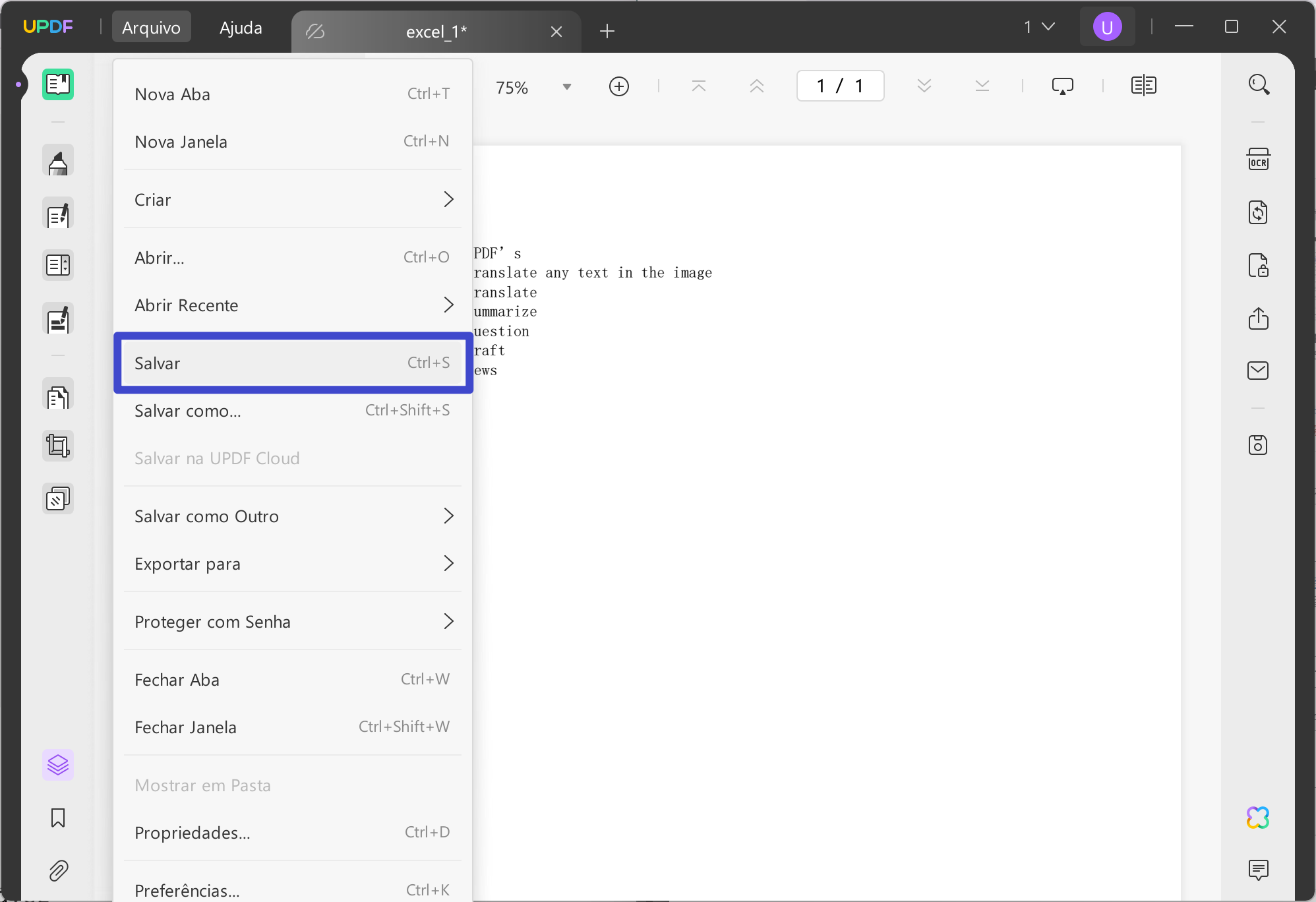Viewport: 1316px width, 902px height.
Task: Choose Abrir... menu item
Action: (293, 257)
